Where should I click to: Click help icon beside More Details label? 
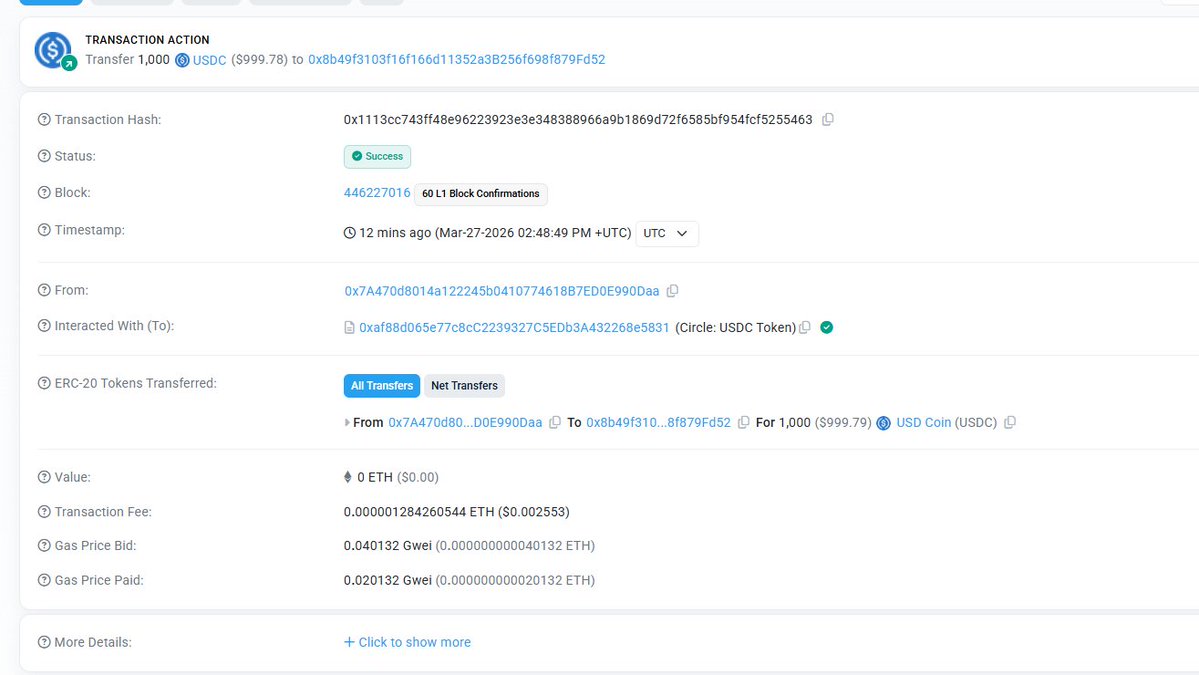pos(44,642)
